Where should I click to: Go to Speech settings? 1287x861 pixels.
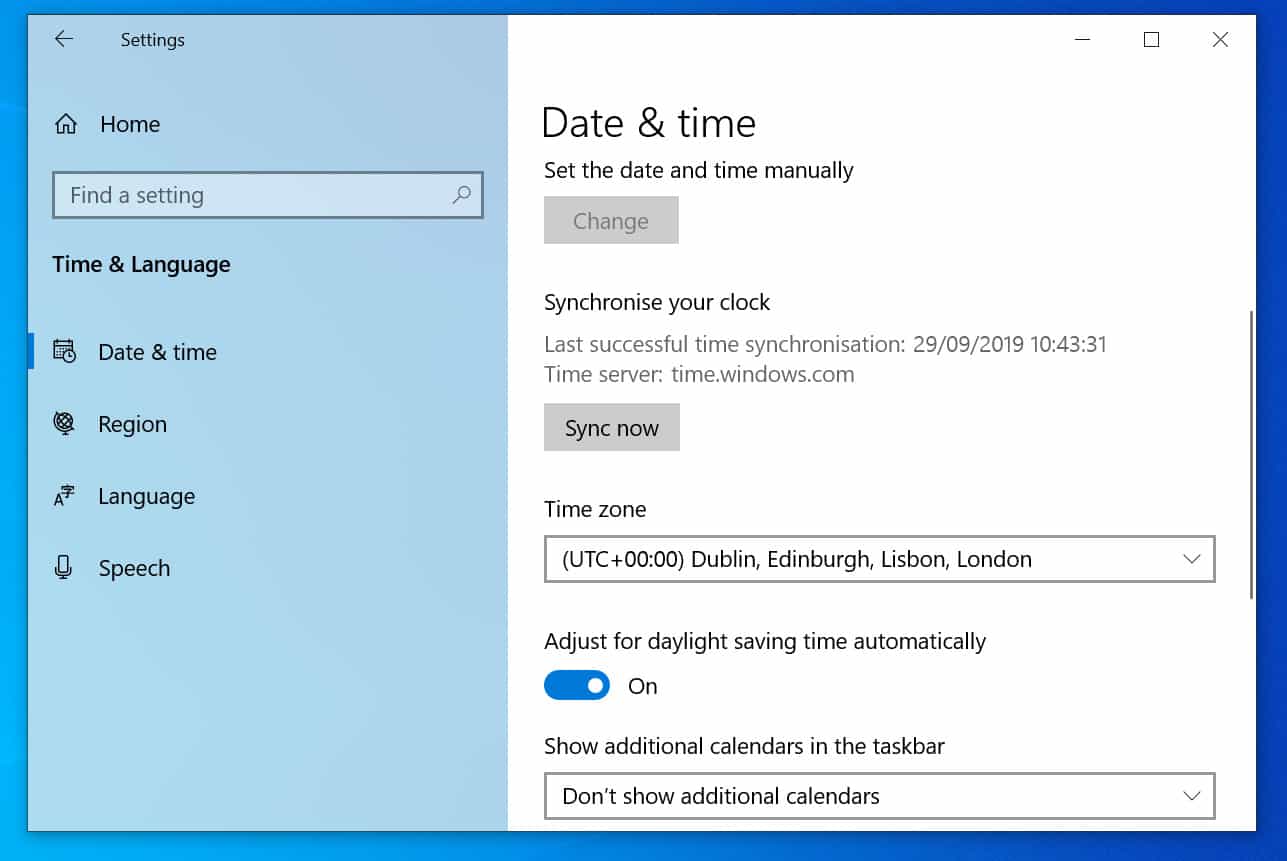(x=133, y=567)
